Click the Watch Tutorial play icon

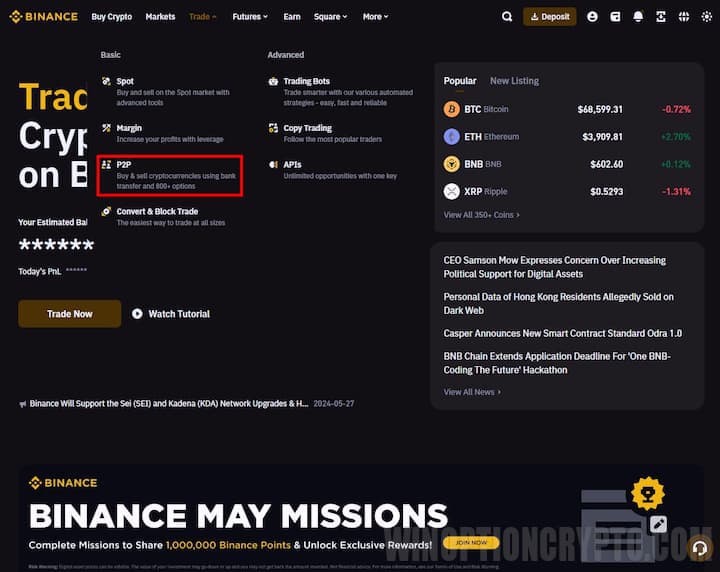click(138, 314)
